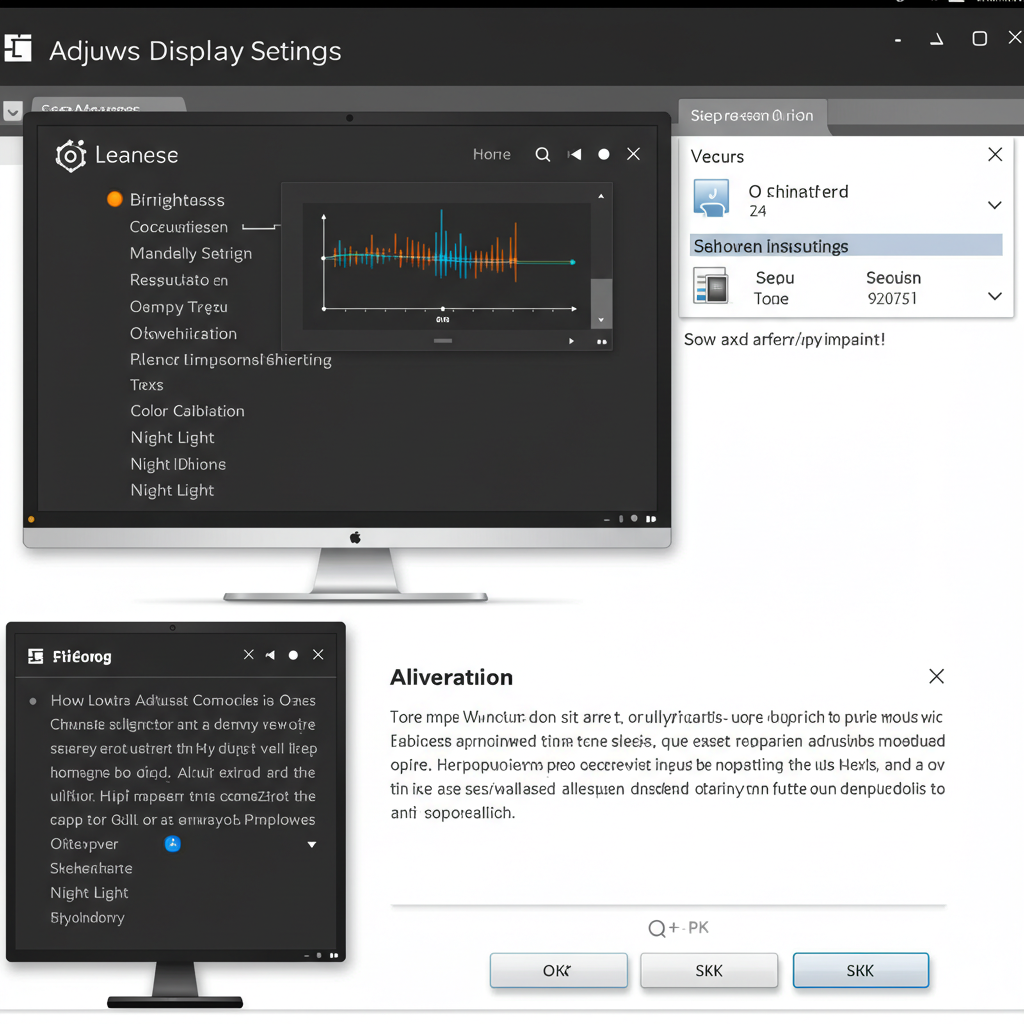This screenshot has height=1024, width=1024.
Task: Click scroll up arrow of graph panel
Action: click(x=601, y=196)
